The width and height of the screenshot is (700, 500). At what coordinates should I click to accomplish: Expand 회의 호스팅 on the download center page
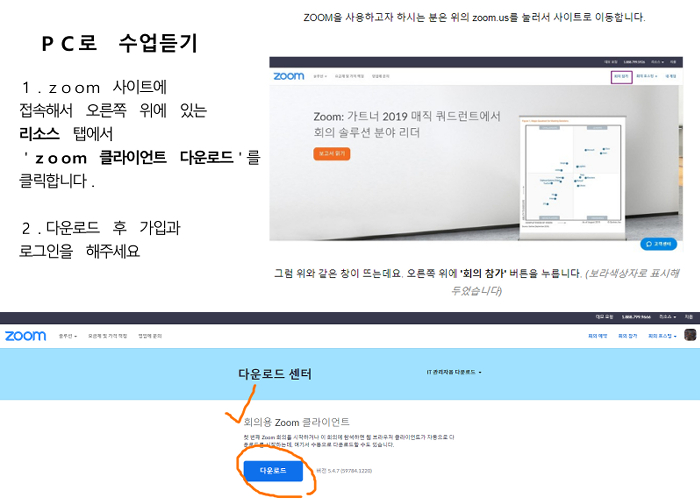pos(662,336)
